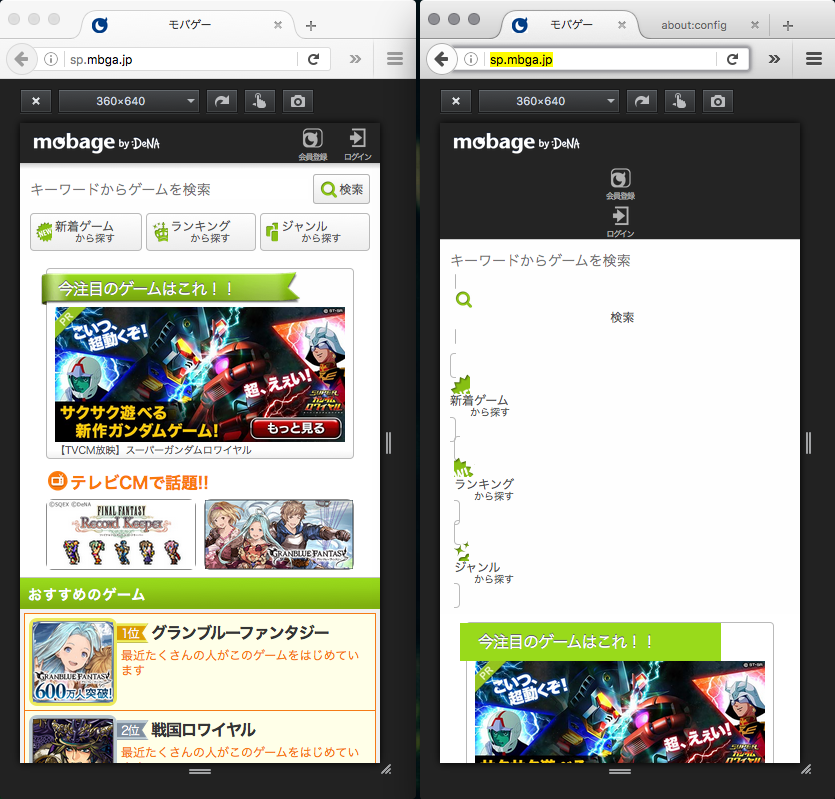The height and width of the screenshot is (799, 835).
Task: Select モバゲー tab in left window
Action: click(x=189, y=25)
